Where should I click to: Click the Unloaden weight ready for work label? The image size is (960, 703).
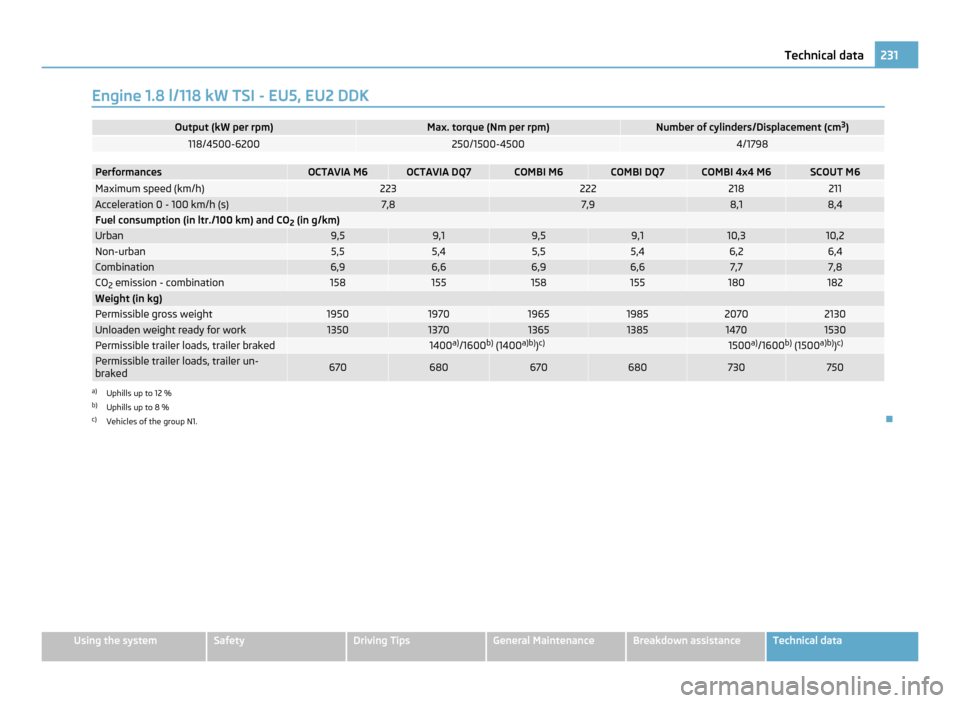[x=170, y=330]
